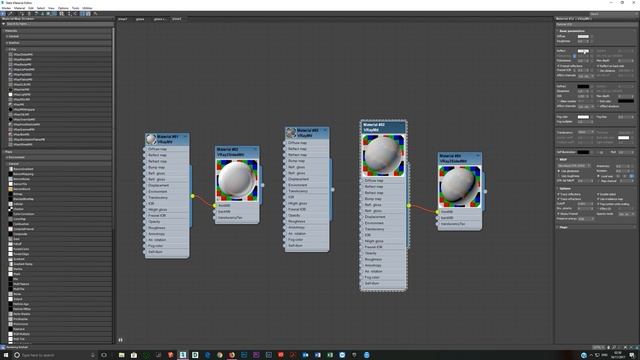
Task: Toggle Dim distance checkbox
Action: [598, 71]
